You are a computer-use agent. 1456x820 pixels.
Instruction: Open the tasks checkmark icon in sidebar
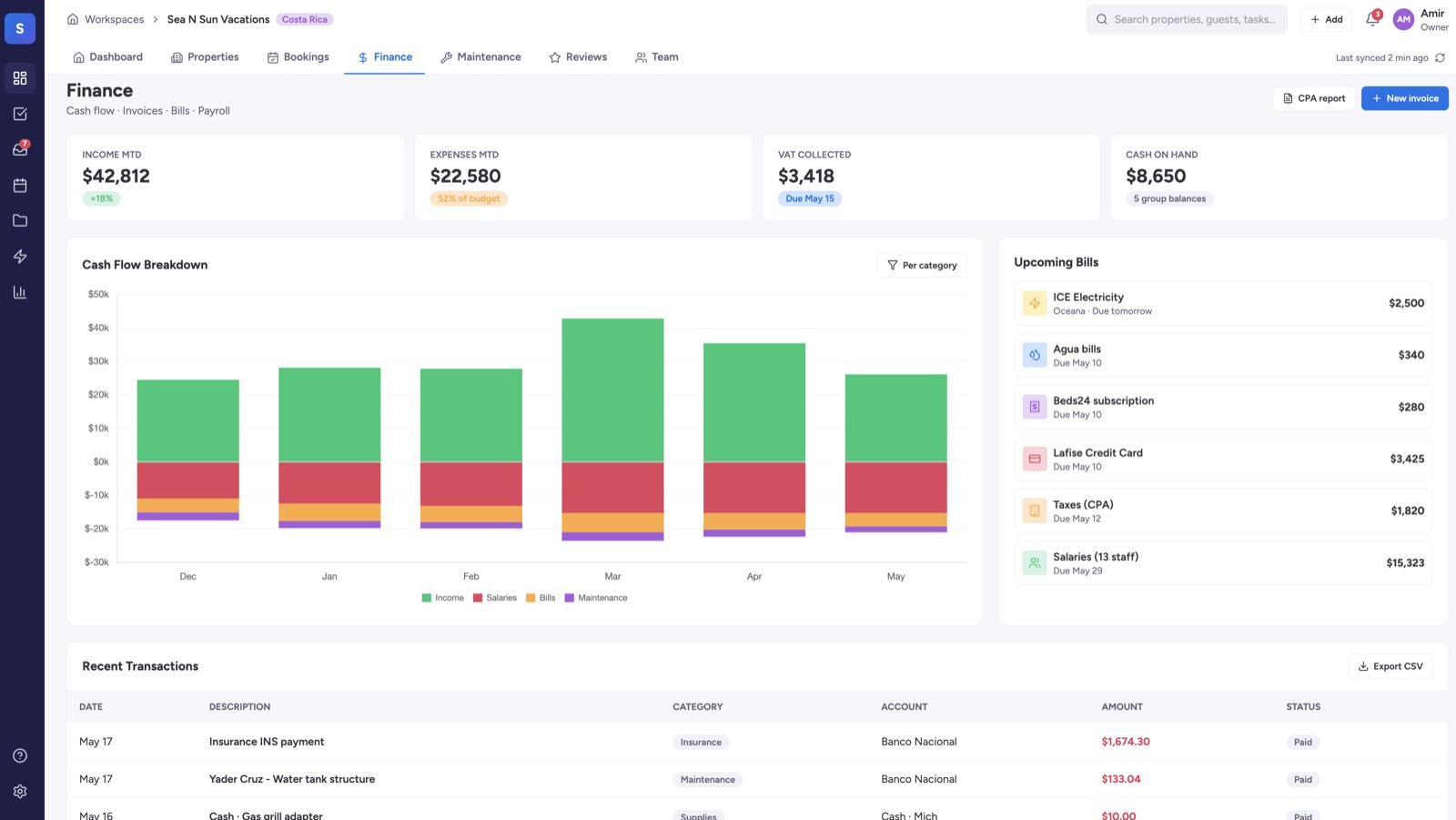click(20, 114)
